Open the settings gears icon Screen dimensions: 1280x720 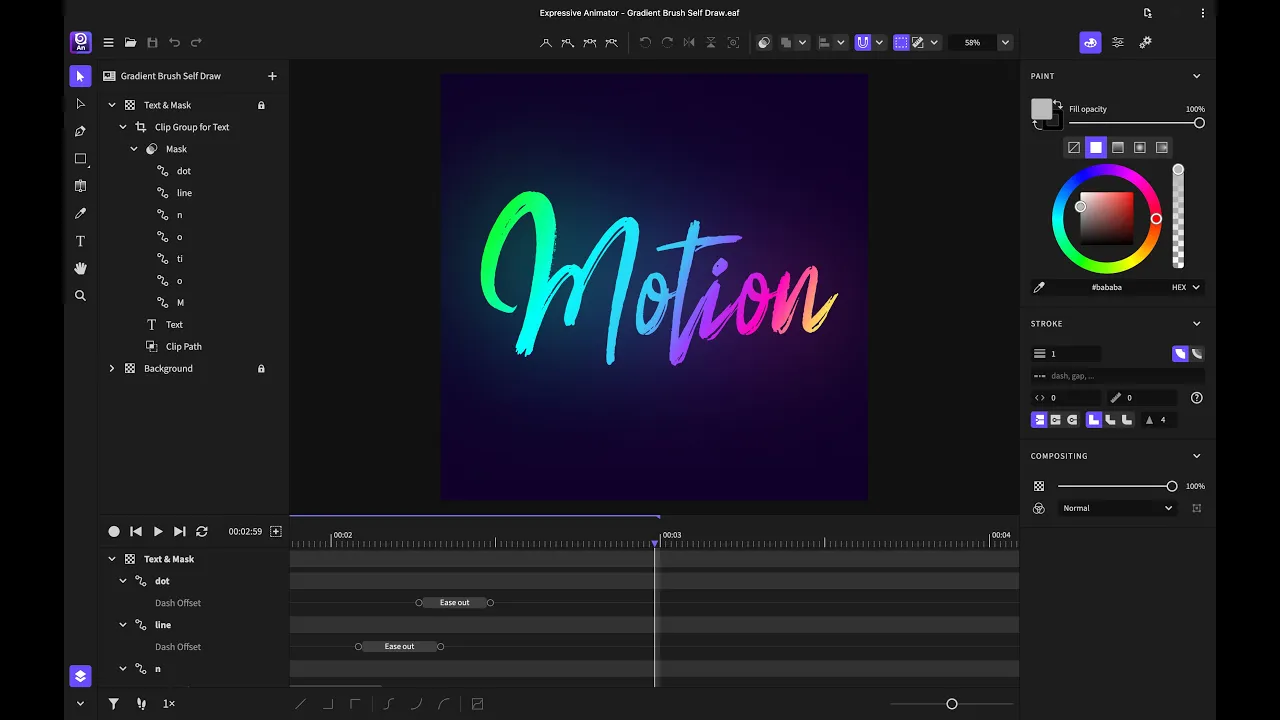[x=1146, y=42]
